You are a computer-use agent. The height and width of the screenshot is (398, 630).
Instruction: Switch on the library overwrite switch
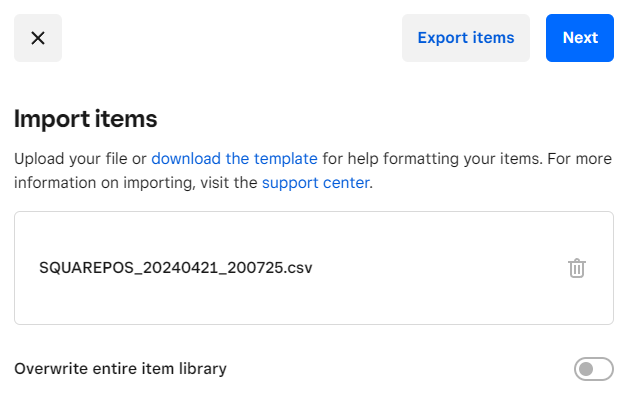pos(593,369)
